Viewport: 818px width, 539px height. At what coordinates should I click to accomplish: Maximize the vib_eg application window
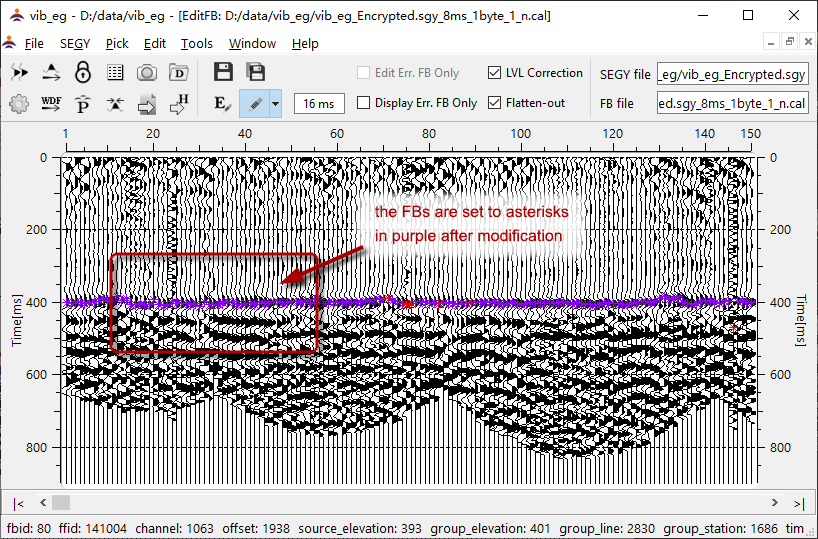pos(748,15)
